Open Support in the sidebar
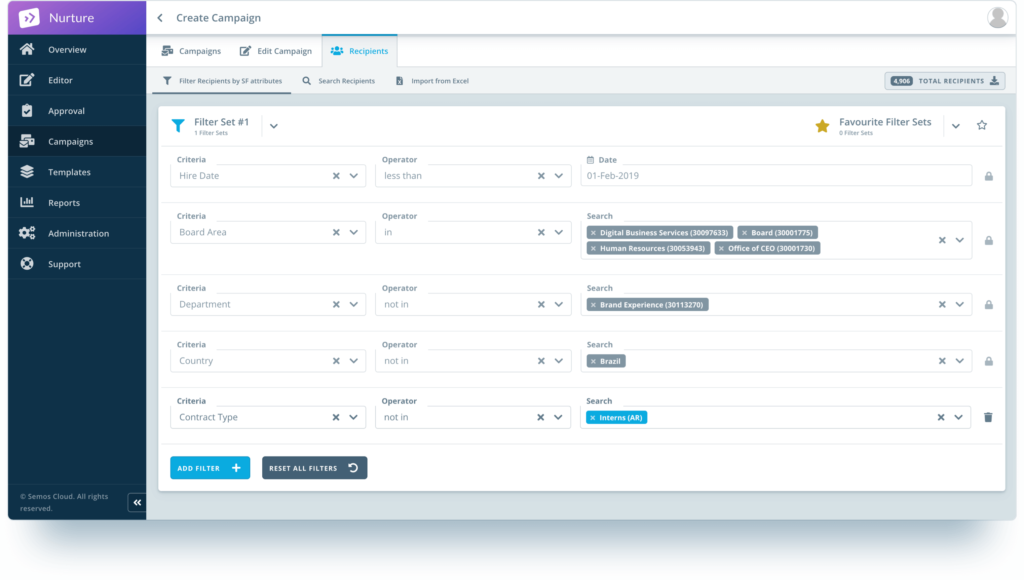Screen dimensions: 1024x580 pyautogui.click(x=77, y=264)
